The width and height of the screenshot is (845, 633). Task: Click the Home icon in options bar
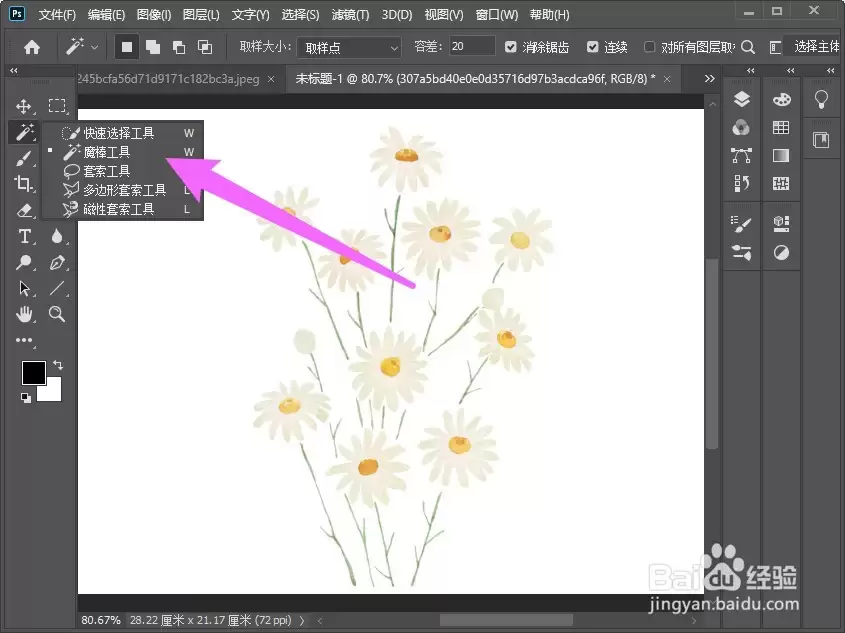[x=32, y=47]
